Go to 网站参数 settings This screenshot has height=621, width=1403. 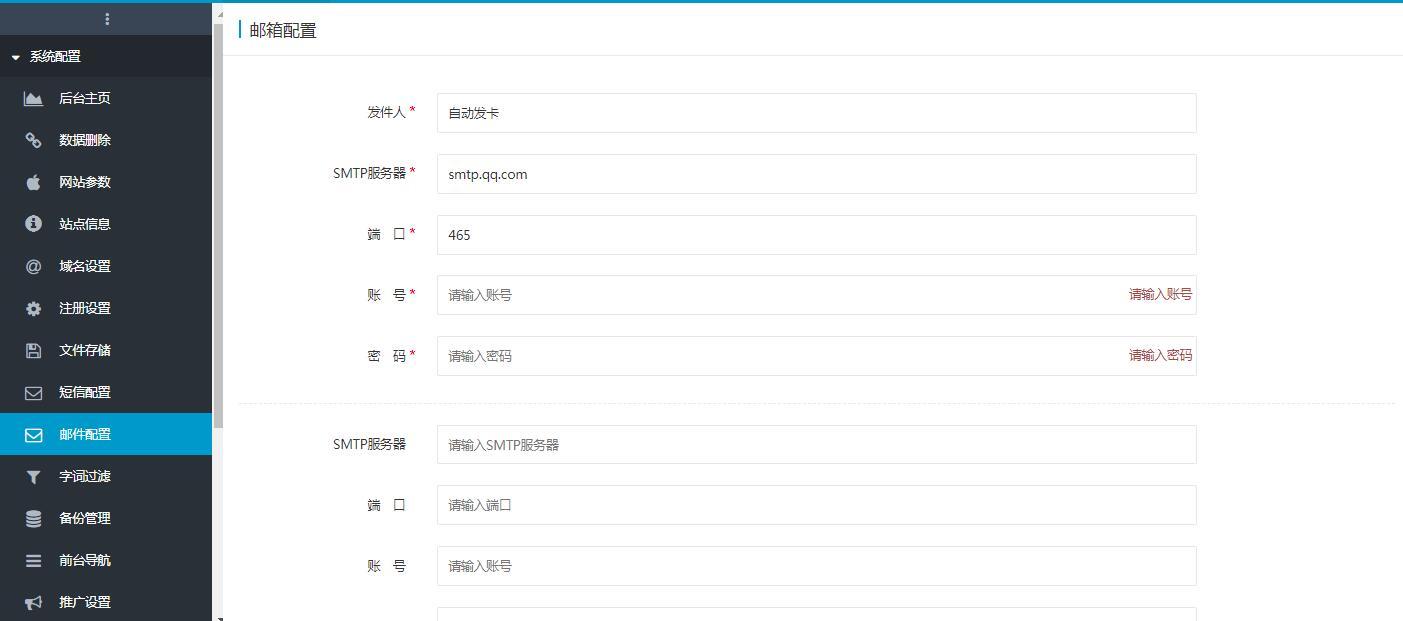(106, 182)
